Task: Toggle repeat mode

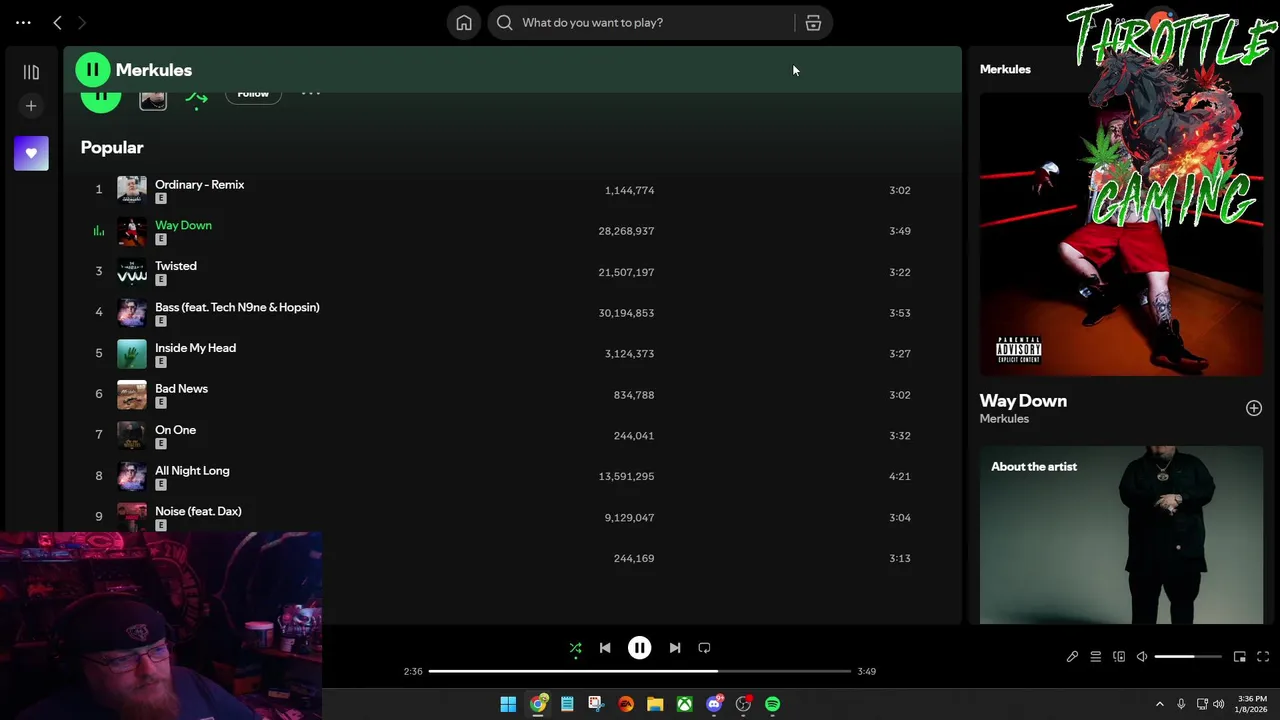Action: click(x=704, y=648)
